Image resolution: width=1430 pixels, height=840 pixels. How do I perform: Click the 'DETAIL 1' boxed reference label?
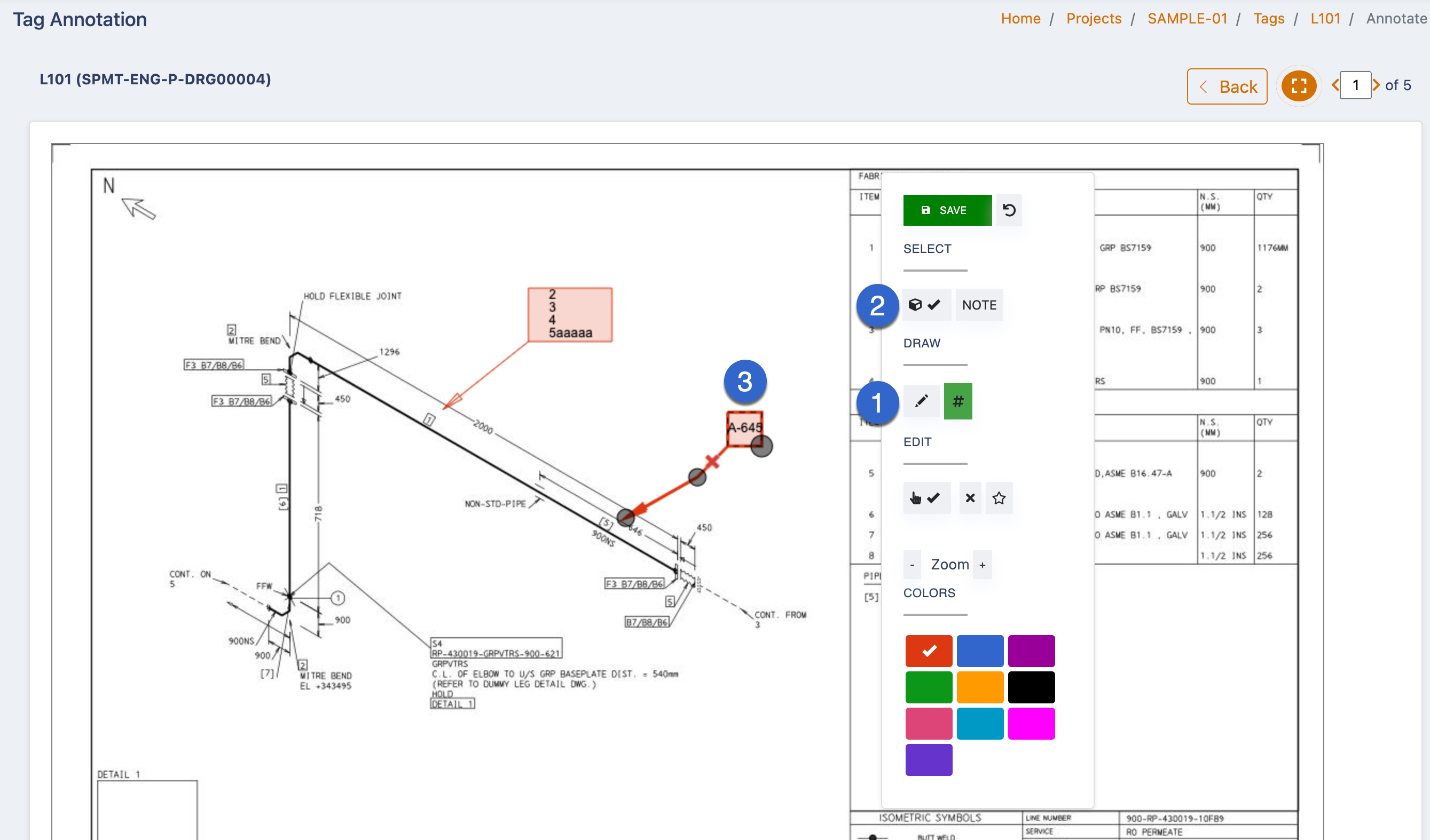[452, 704]
